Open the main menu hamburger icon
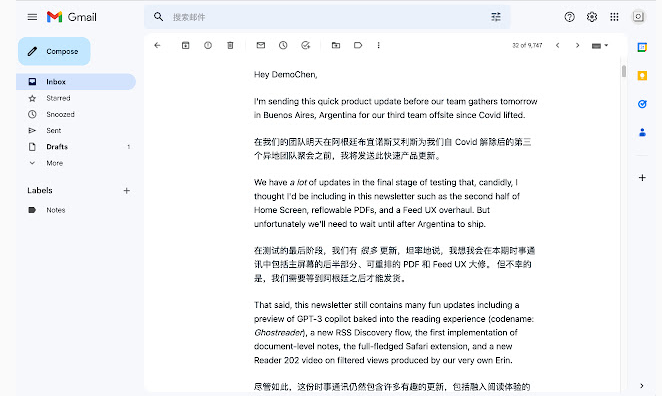Image resolution: width=662 pixels, height=396 pixels. (x=32, y=17)
